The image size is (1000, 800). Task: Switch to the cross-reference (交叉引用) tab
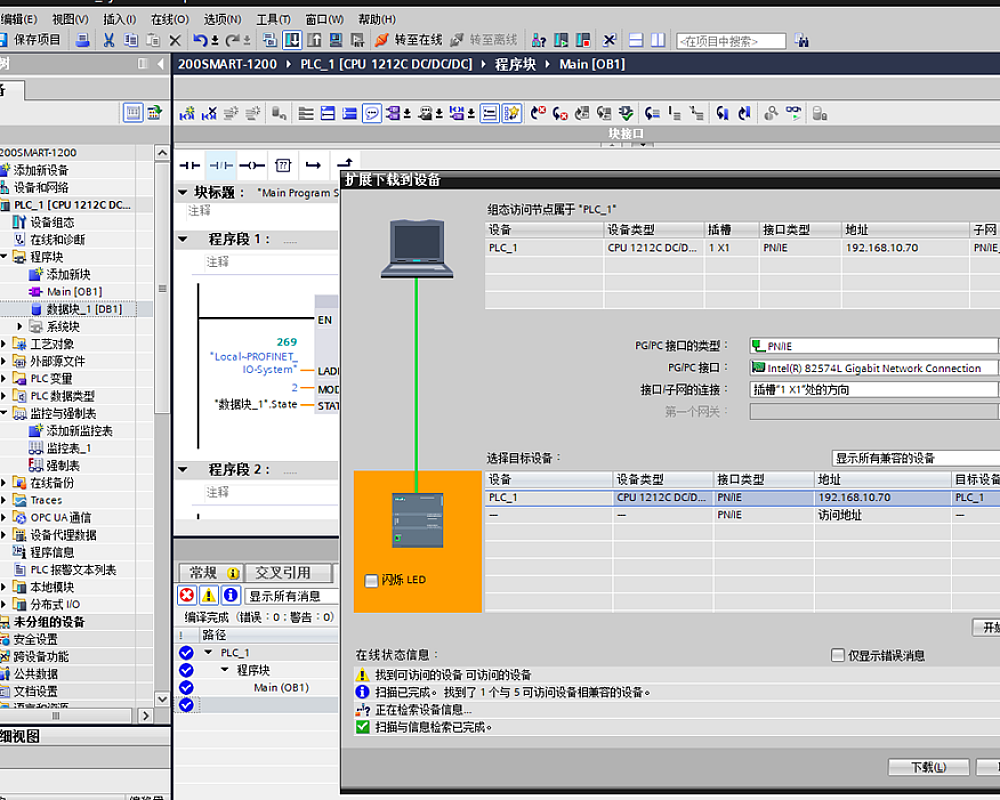tap(282, 573)
